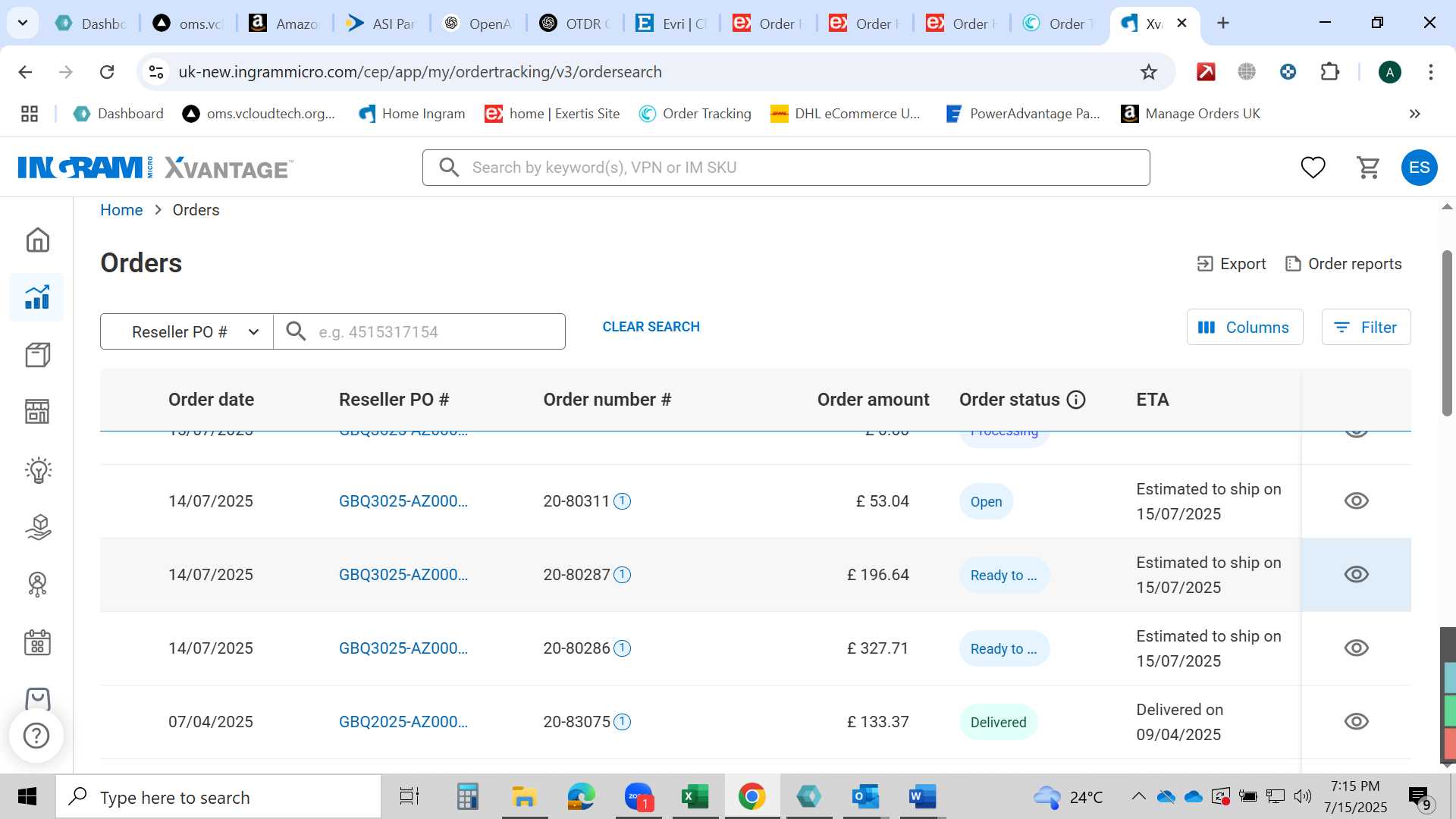Screen dimensions: 1456x819
Task: View details for order 20-83075 via eye icon
Action: 1356,722
